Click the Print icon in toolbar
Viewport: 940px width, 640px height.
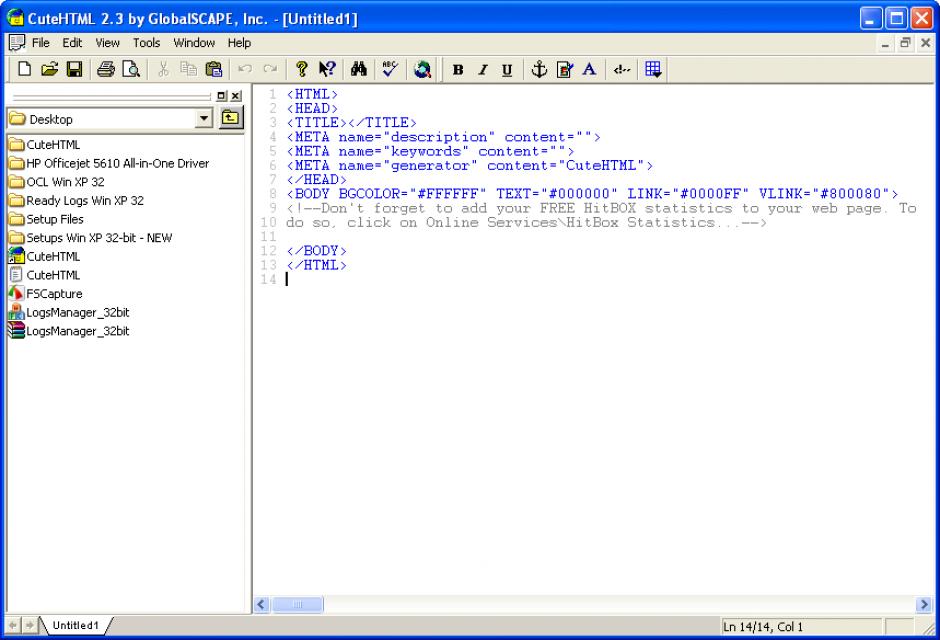point(106,70)
